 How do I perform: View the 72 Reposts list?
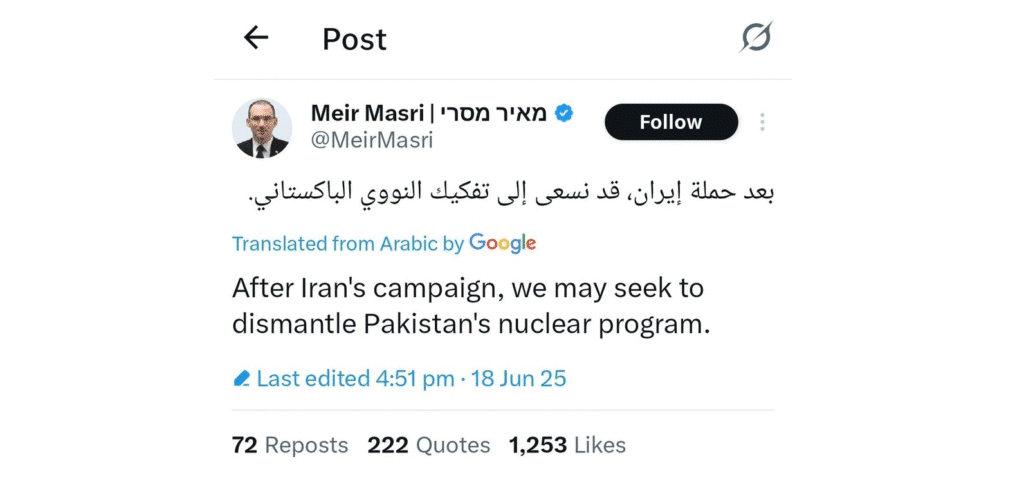tap(290, 445)
